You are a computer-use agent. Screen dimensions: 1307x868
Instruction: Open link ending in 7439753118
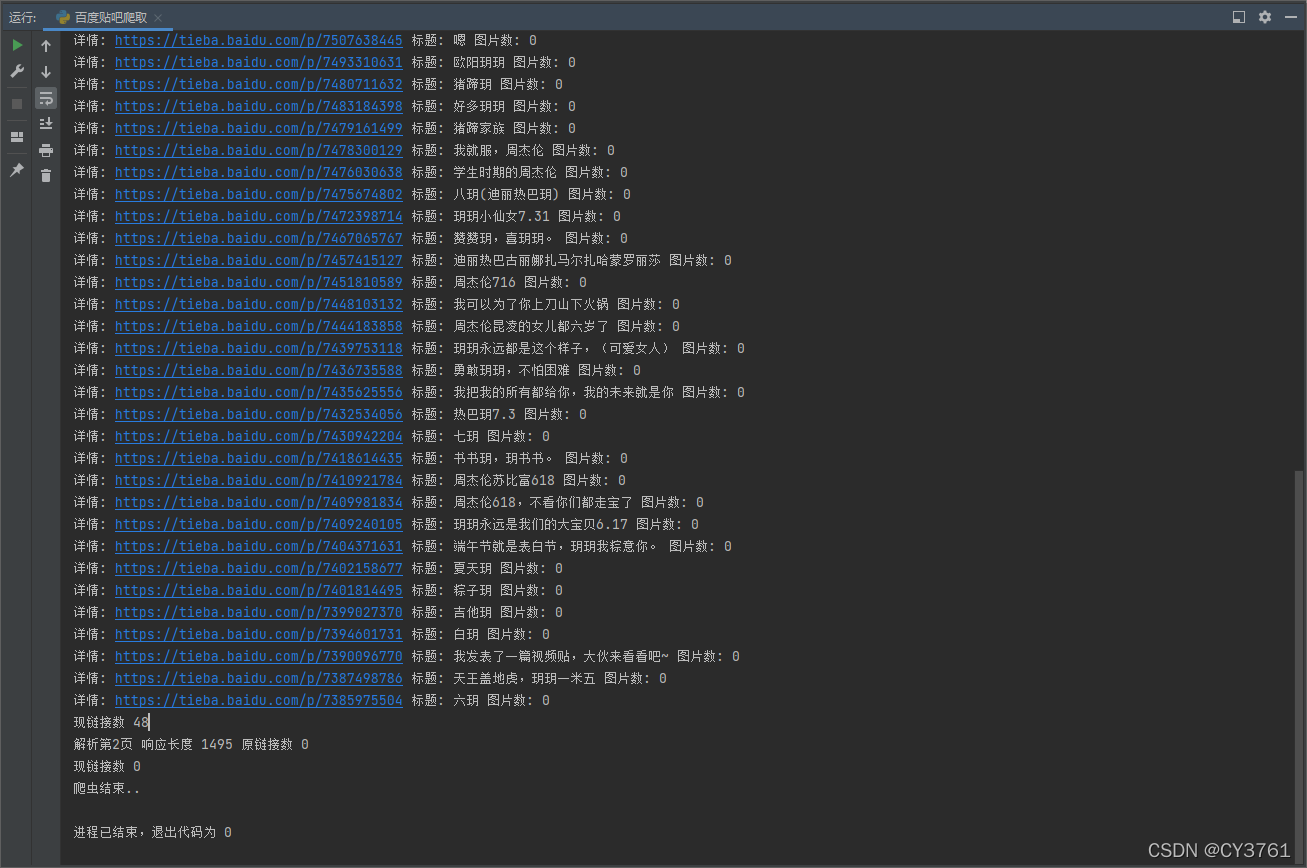259,348
